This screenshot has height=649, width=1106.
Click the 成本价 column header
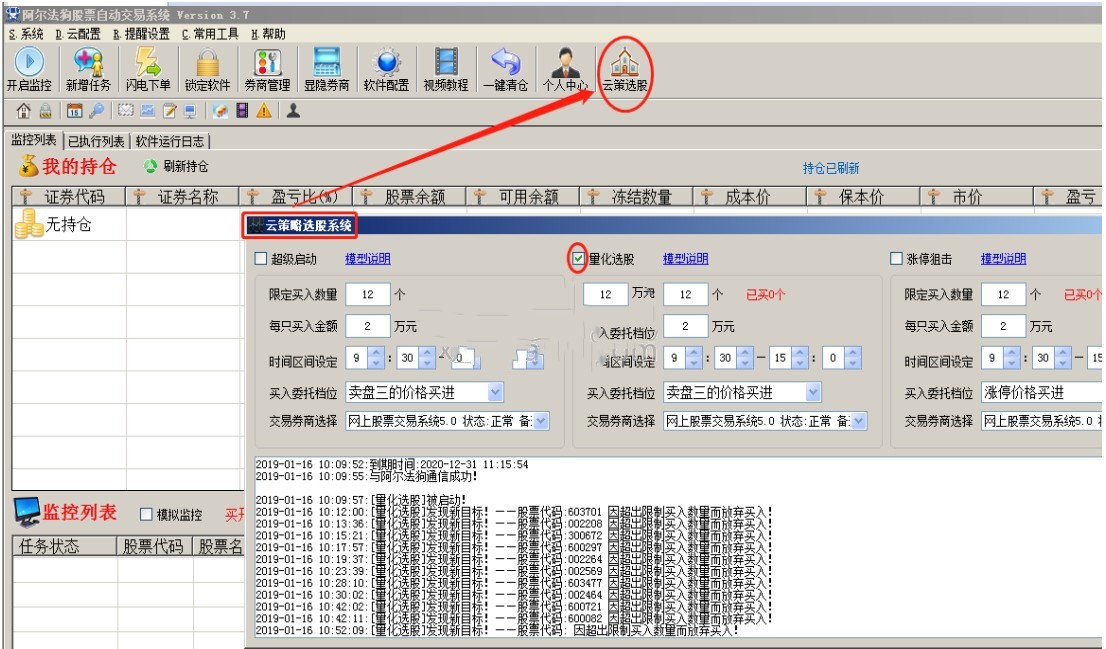750,197
